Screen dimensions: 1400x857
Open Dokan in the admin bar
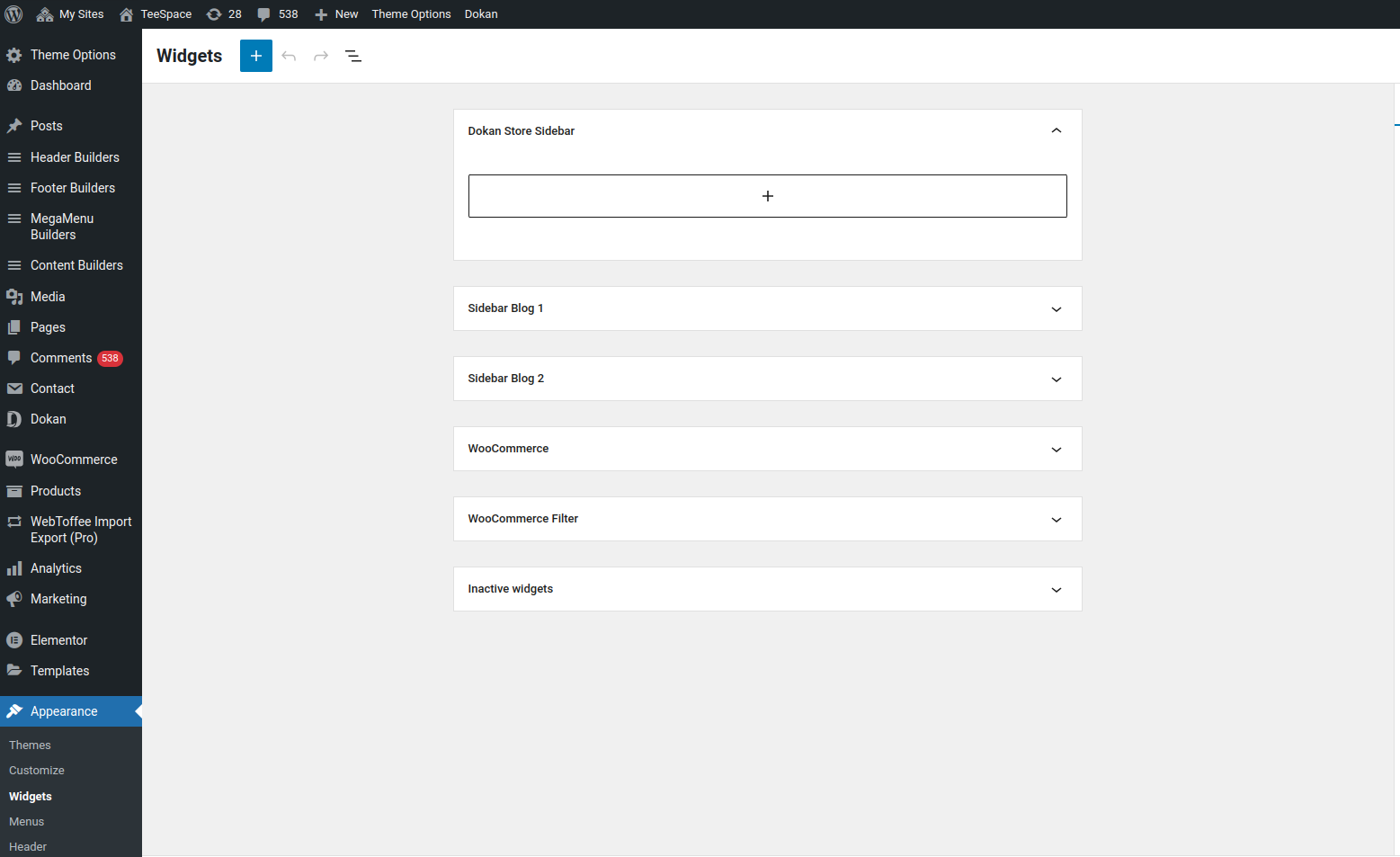pyautogui.click(x=481, y=14)
